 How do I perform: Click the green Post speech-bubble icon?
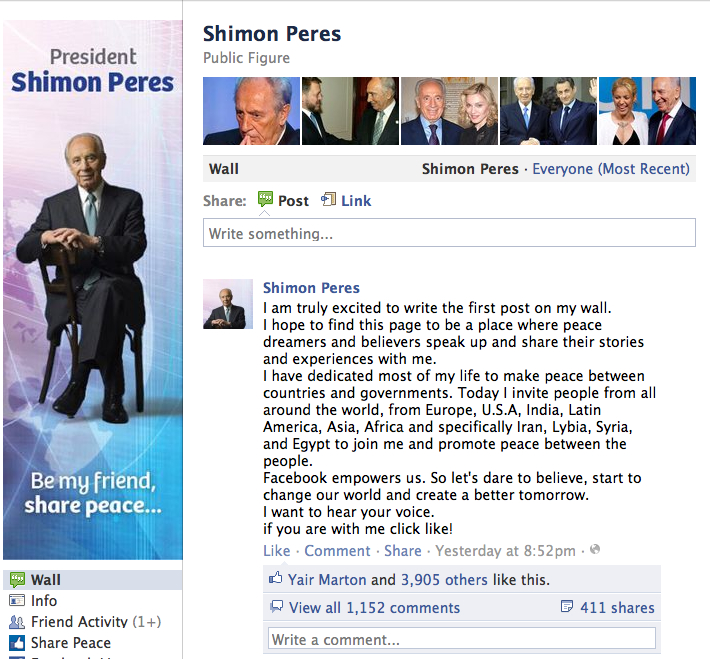pos(265,199)
